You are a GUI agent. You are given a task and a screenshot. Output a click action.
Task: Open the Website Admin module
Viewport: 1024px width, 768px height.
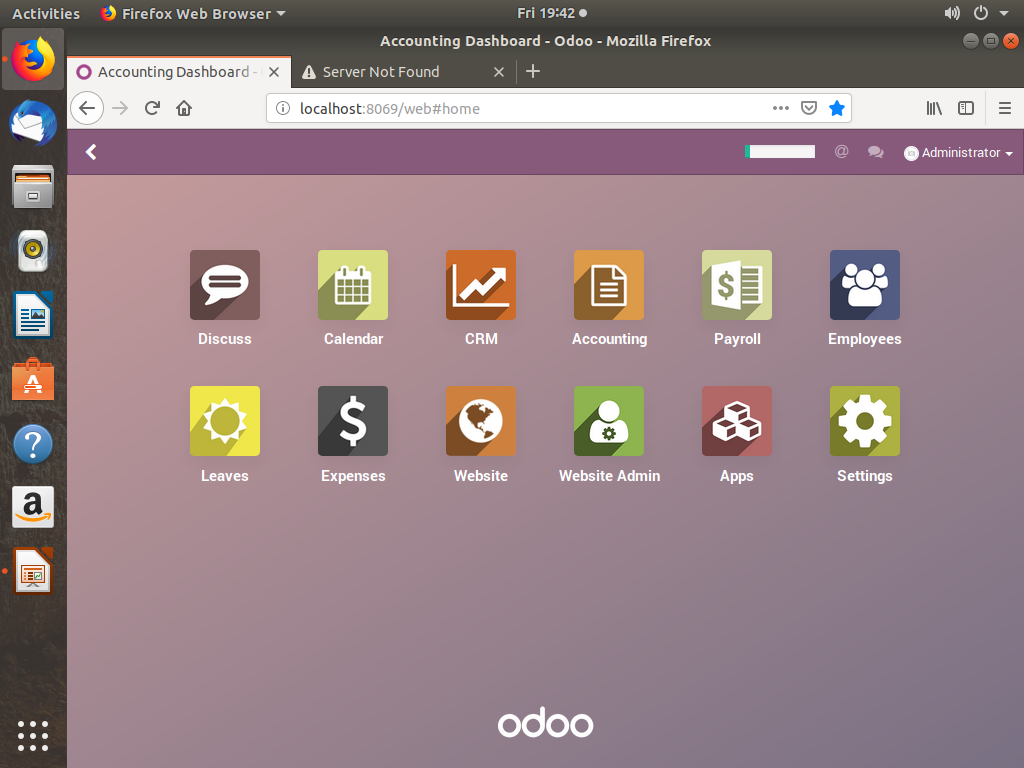click(609, 421)
